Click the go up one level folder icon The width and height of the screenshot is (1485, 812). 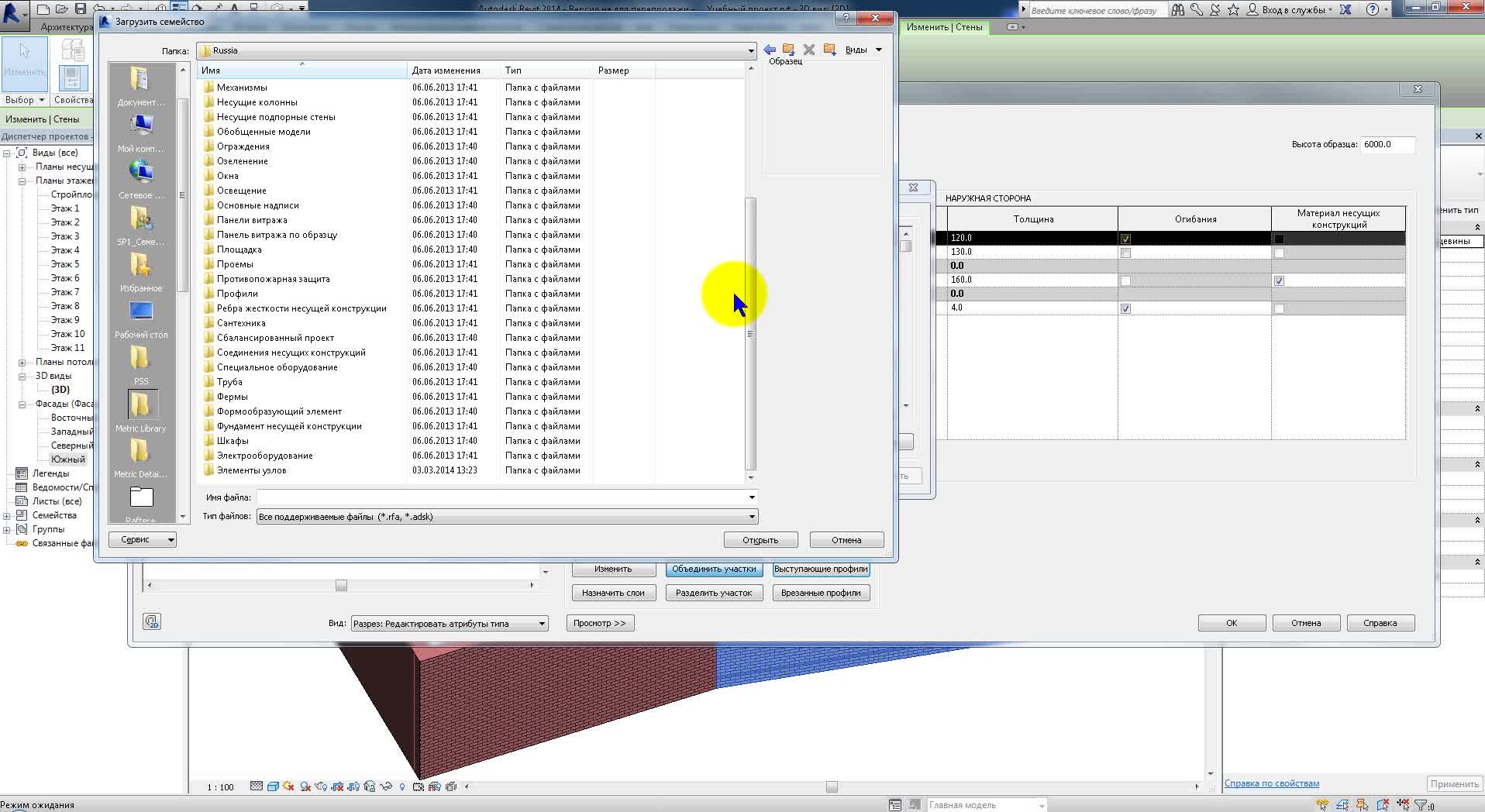click(789, 50)
